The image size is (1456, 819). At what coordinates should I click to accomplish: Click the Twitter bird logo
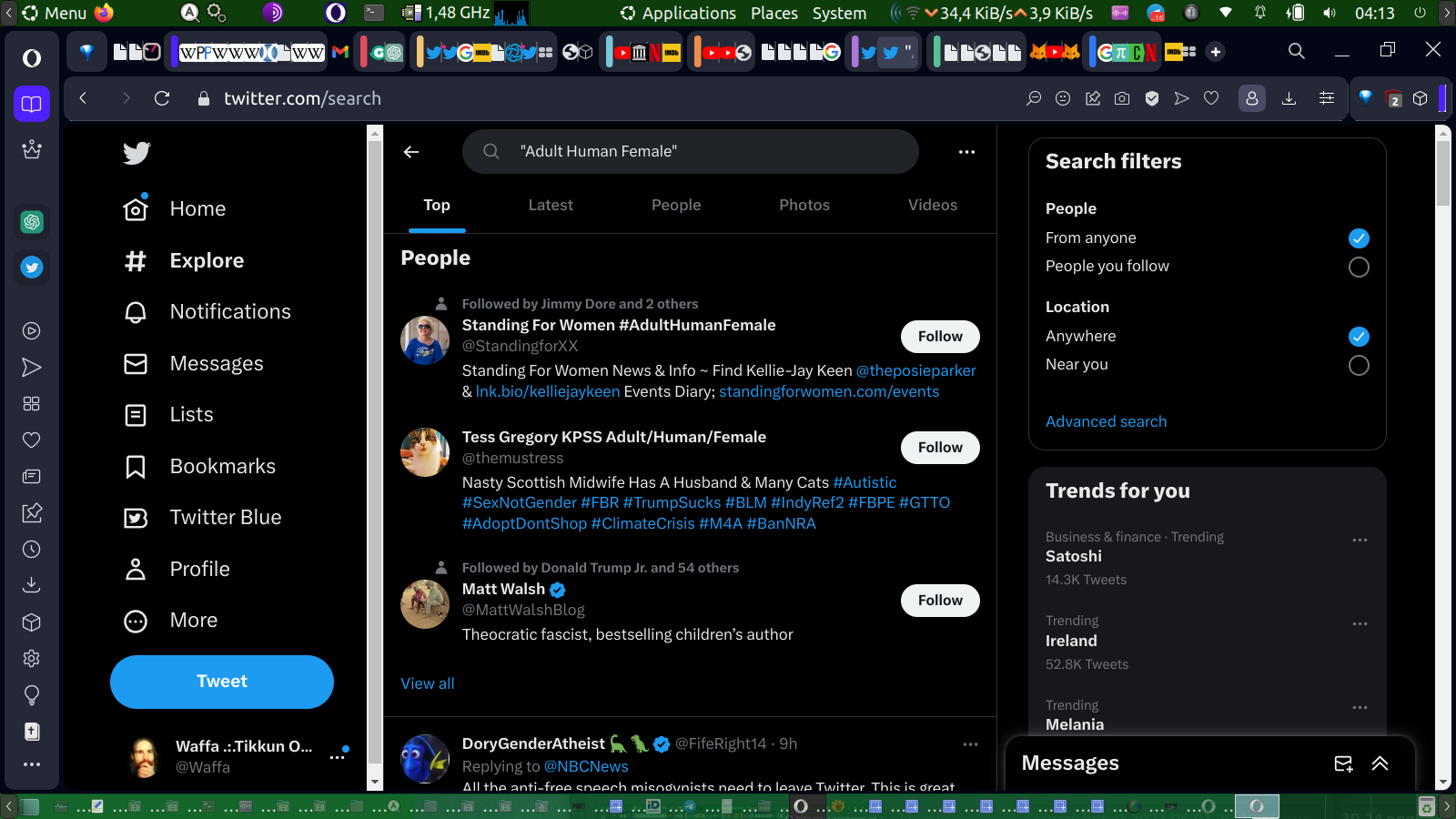click(x=136, y=153)
